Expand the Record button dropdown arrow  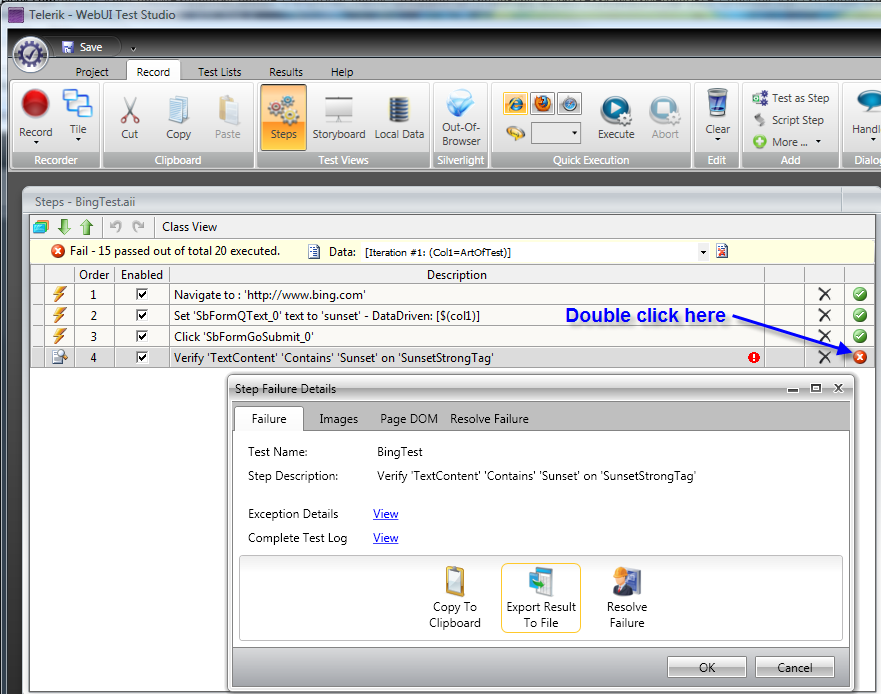click(36, 143)
